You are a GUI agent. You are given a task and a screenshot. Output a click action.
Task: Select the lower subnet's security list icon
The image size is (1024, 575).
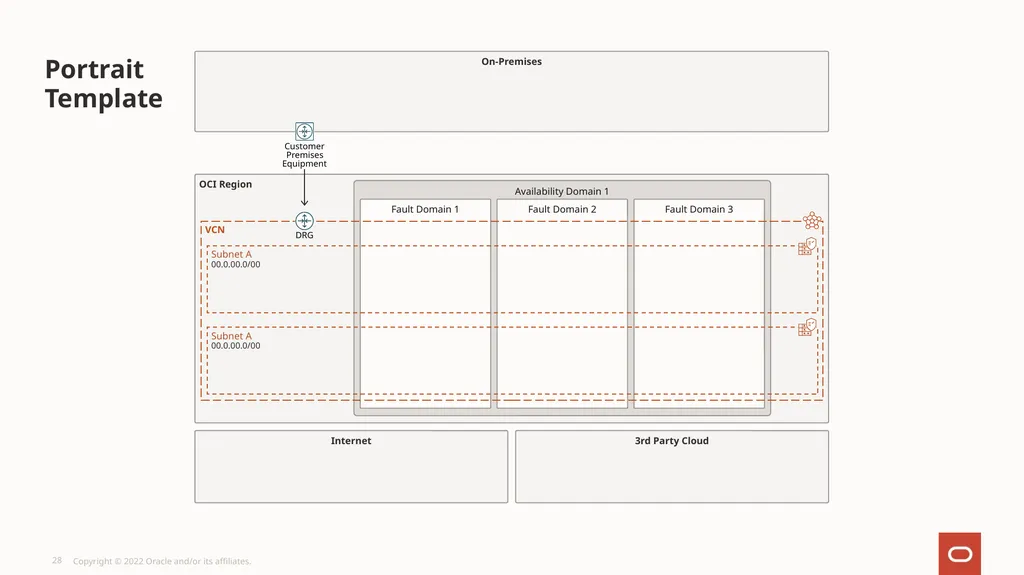pyautogui.click(x=808, y=327)
